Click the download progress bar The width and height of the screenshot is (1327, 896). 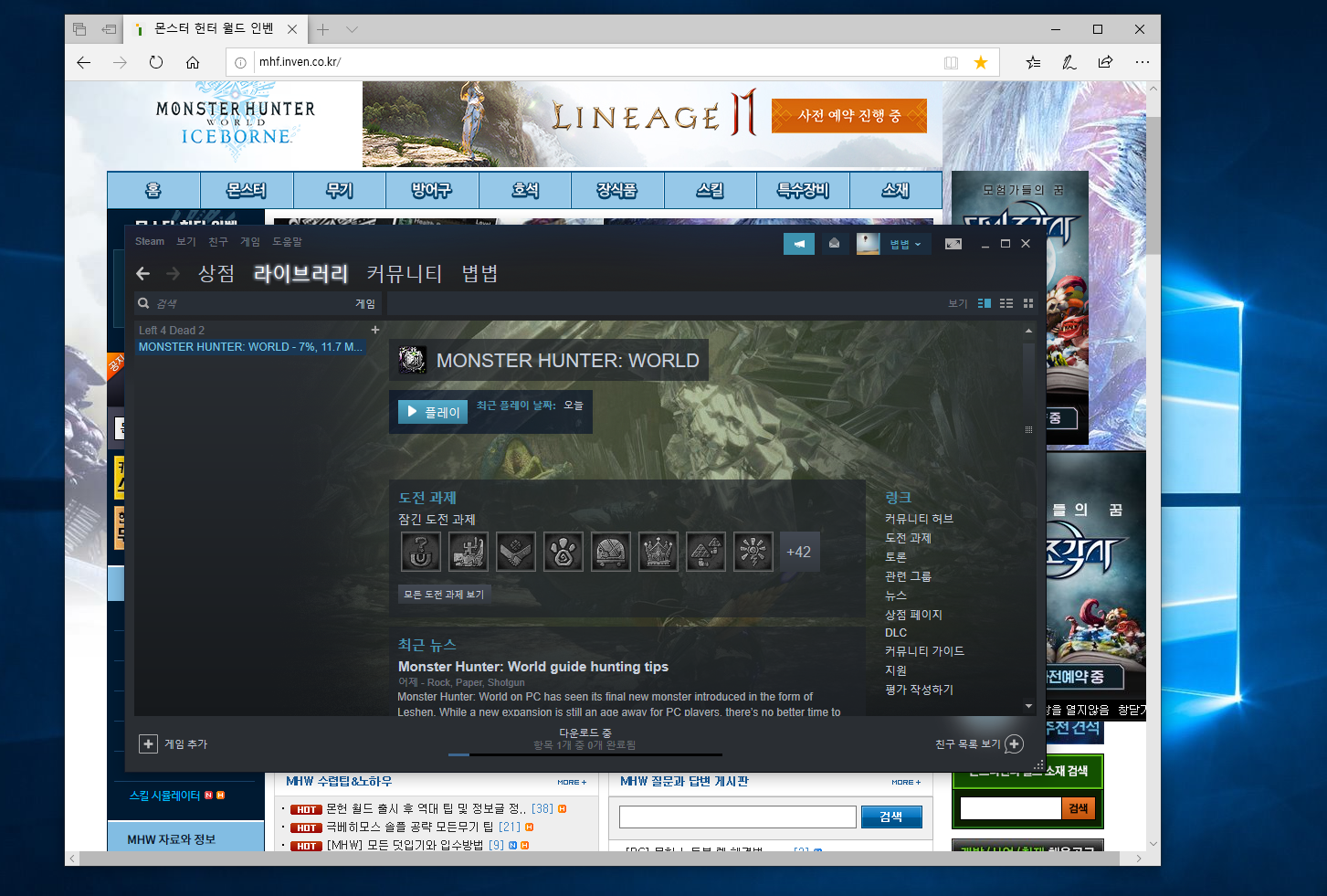click(585, 754)
